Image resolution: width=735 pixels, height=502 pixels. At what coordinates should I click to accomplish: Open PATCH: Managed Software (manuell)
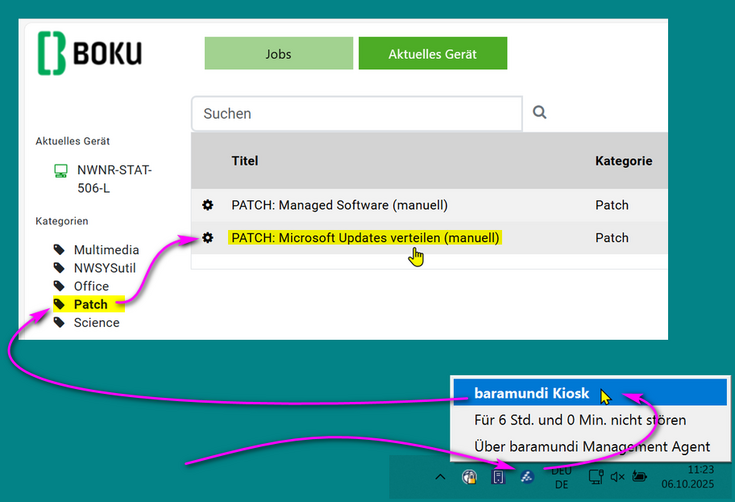(339, 205)
